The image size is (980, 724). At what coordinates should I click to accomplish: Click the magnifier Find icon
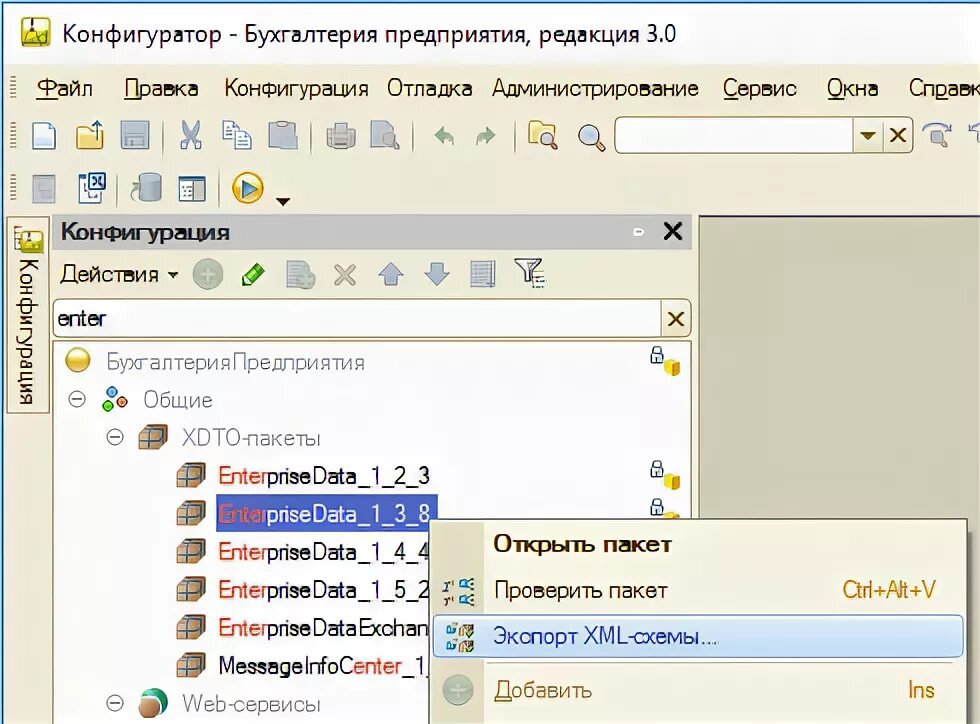click(591, 137)
